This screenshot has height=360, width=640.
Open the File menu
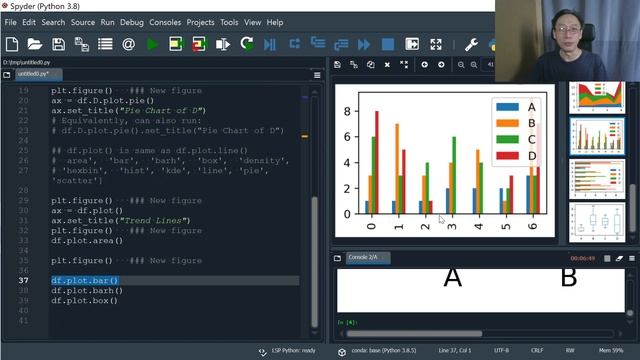pos(10,22)
